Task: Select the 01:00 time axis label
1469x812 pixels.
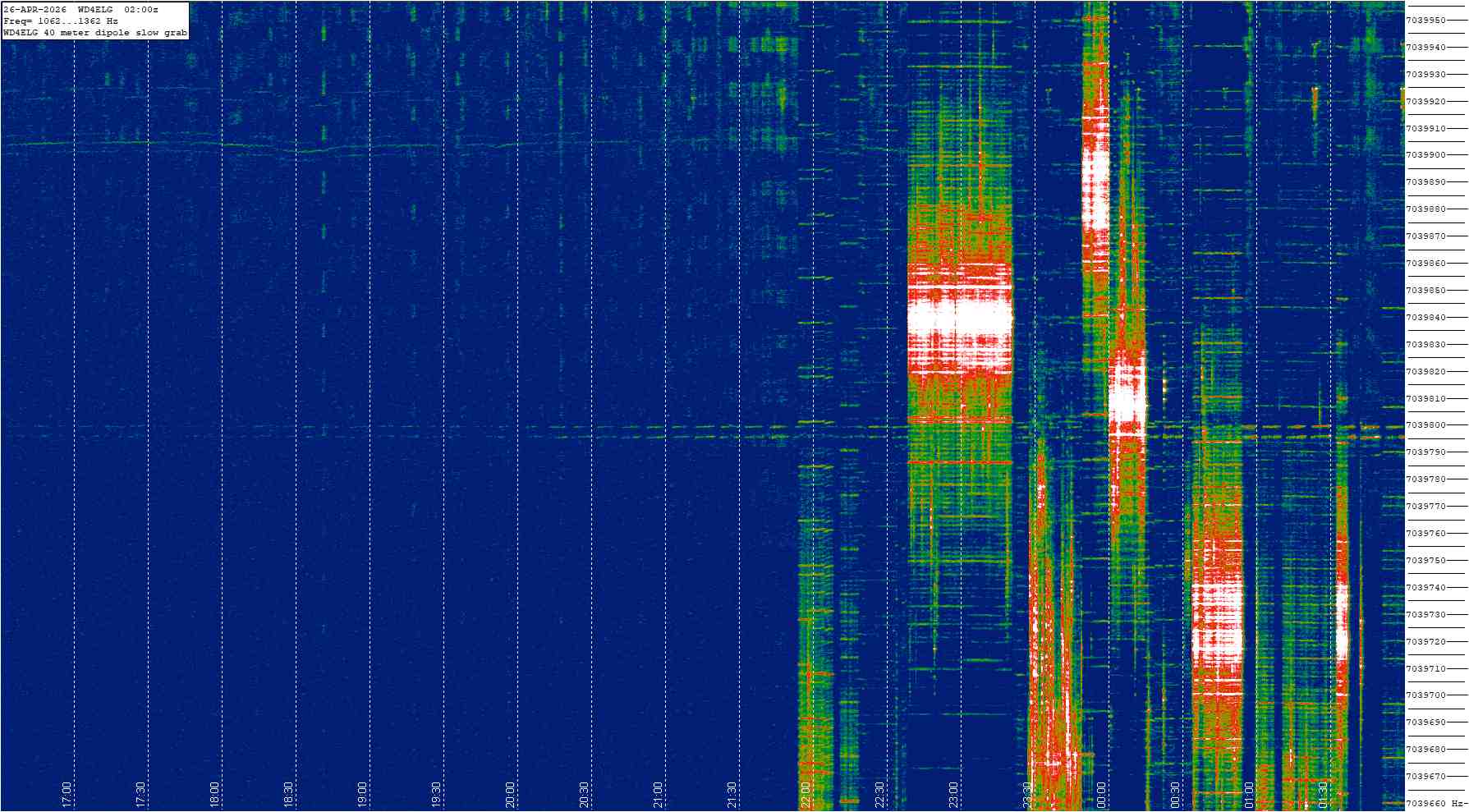Action: coord(1249,795)
